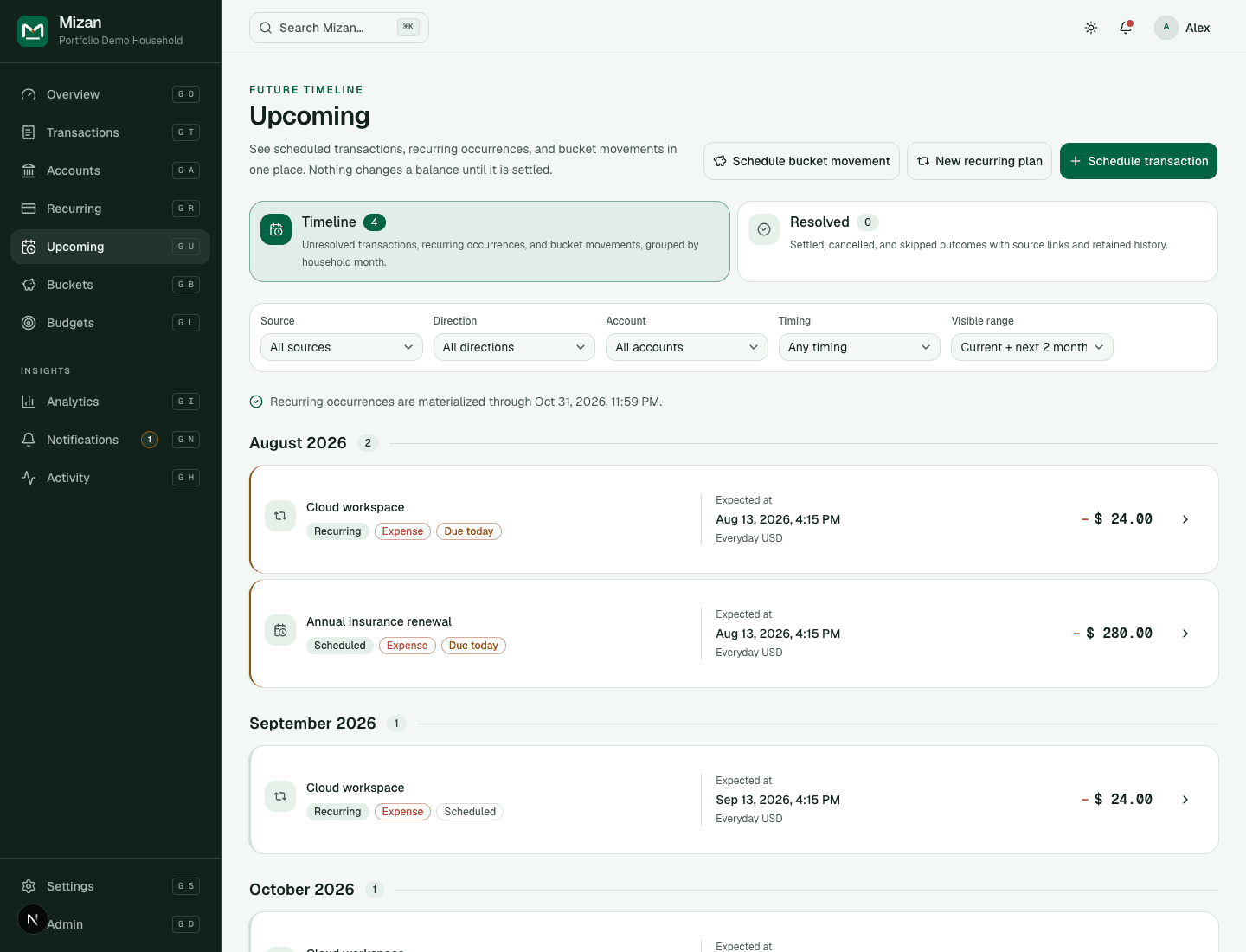Click Sep 13, 2026, 4:15 PM date

tap(778, 800)
